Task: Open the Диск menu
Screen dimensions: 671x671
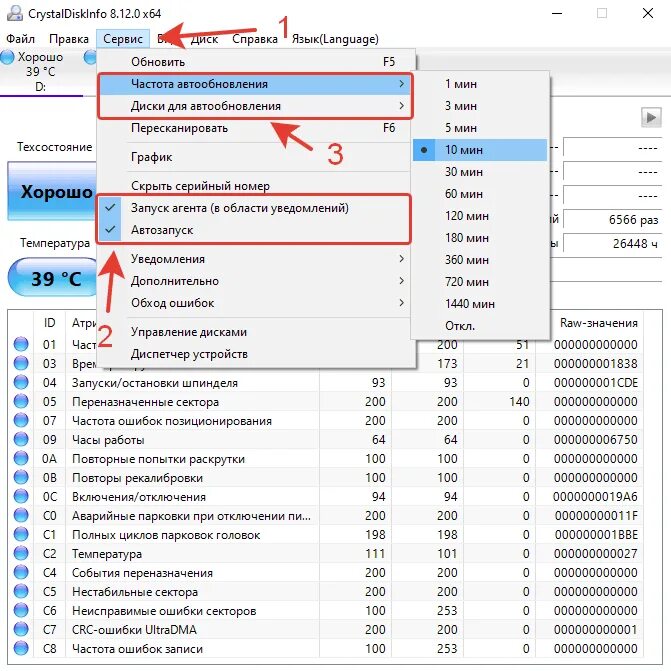Action: [205, 39]
